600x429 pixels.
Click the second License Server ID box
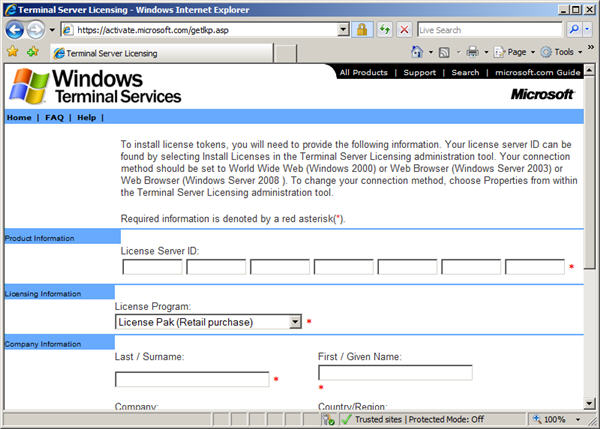pos(216,267)
